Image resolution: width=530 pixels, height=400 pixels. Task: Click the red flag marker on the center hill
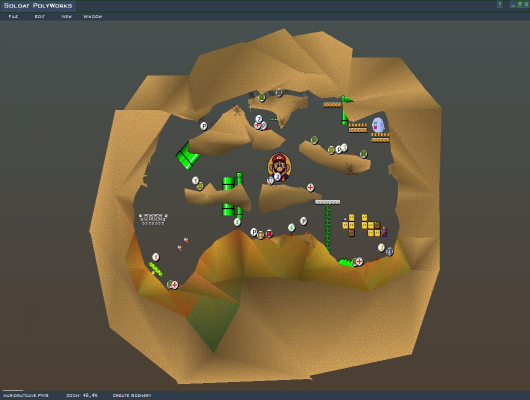[269, 233]
